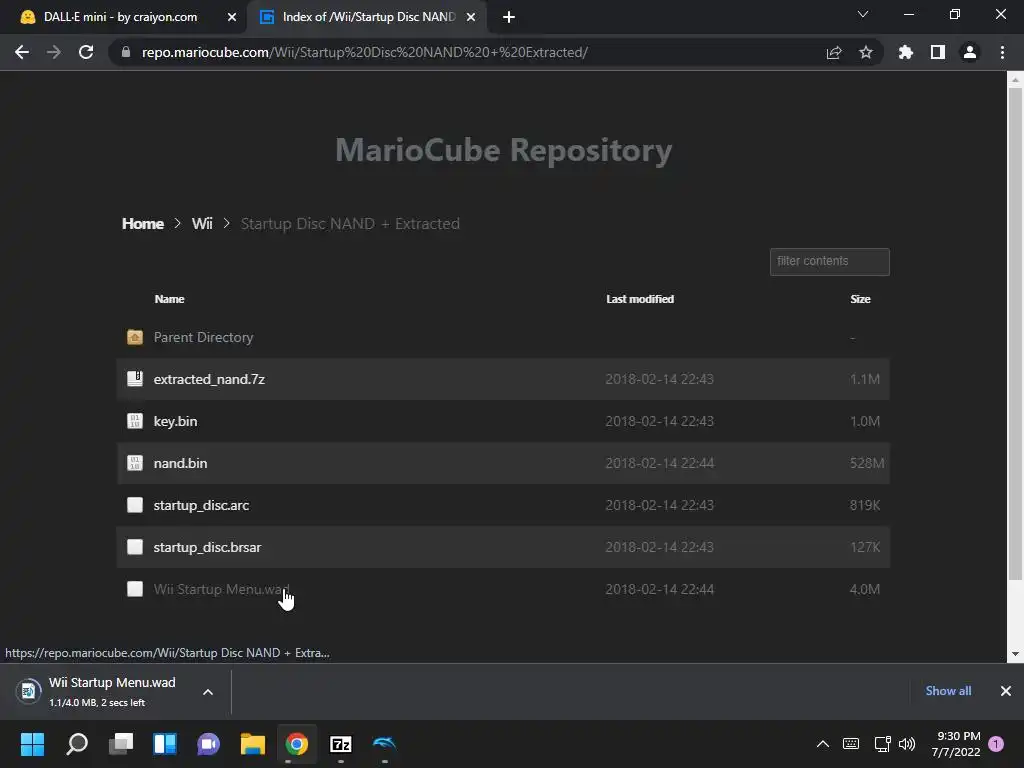Click the archive icon beside extracted_nand.7z
The width and height of the screenshot is (1024, 768).
point(135,379)
